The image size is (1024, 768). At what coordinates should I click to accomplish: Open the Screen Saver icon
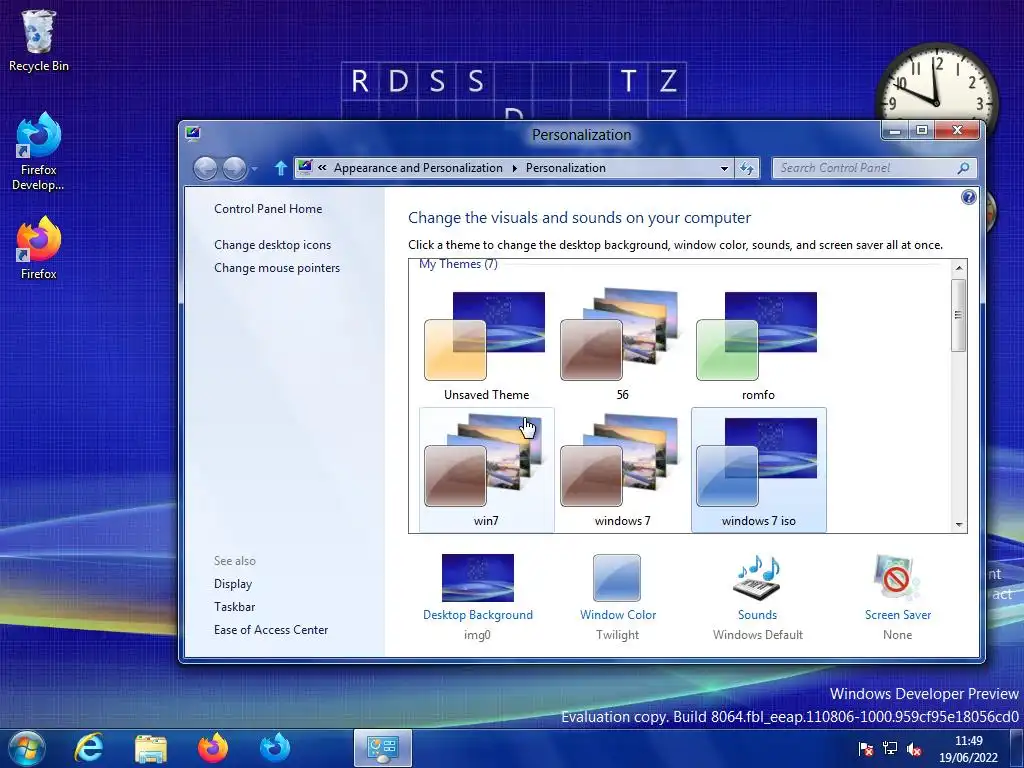coord(897,578)
